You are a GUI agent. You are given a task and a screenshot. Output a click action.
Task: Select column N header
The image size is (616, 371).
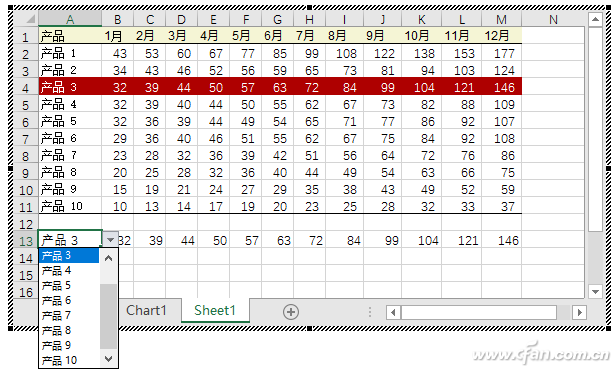pos(553,19)
